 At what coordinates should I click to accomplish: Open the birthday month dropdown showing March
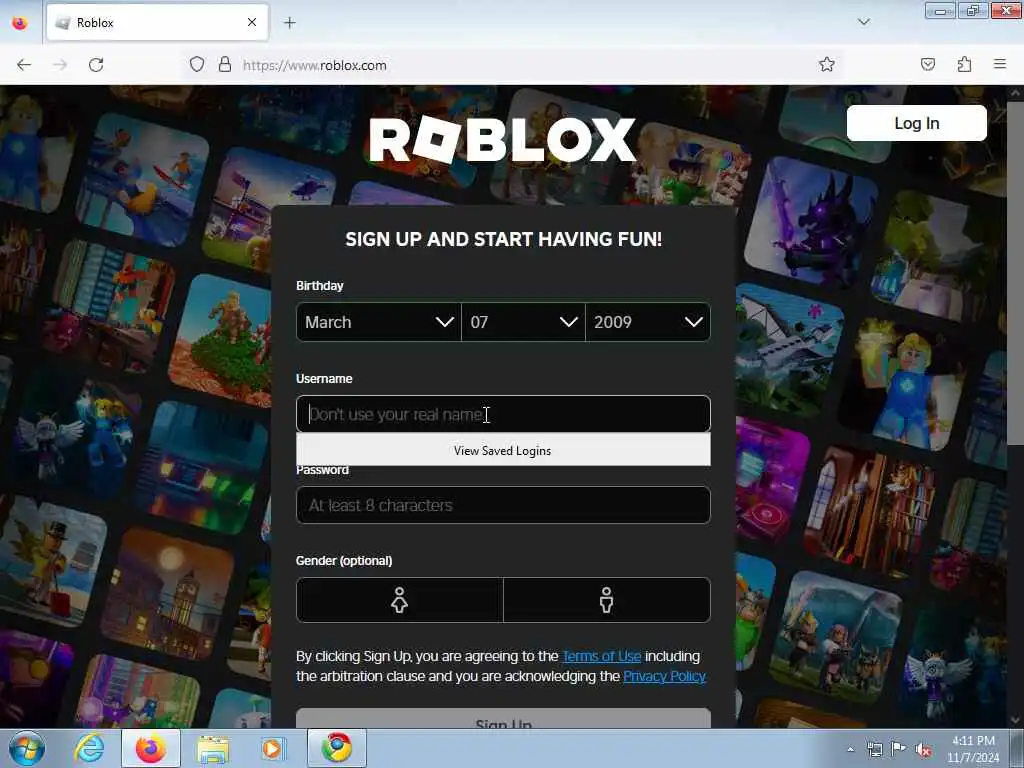(x=379, y=322)
